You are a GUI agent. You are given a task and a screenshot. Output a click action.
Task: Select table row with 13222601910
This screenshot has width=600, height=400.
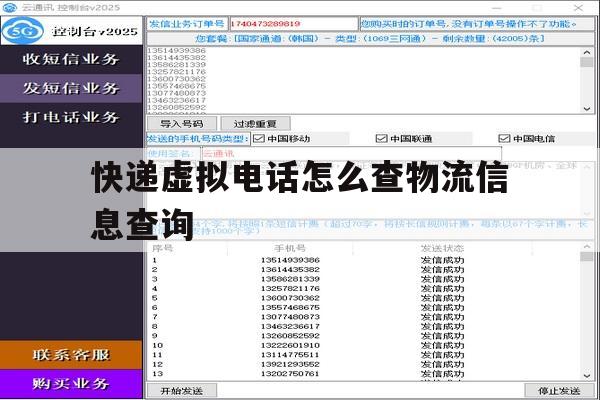tap(364, 345)
